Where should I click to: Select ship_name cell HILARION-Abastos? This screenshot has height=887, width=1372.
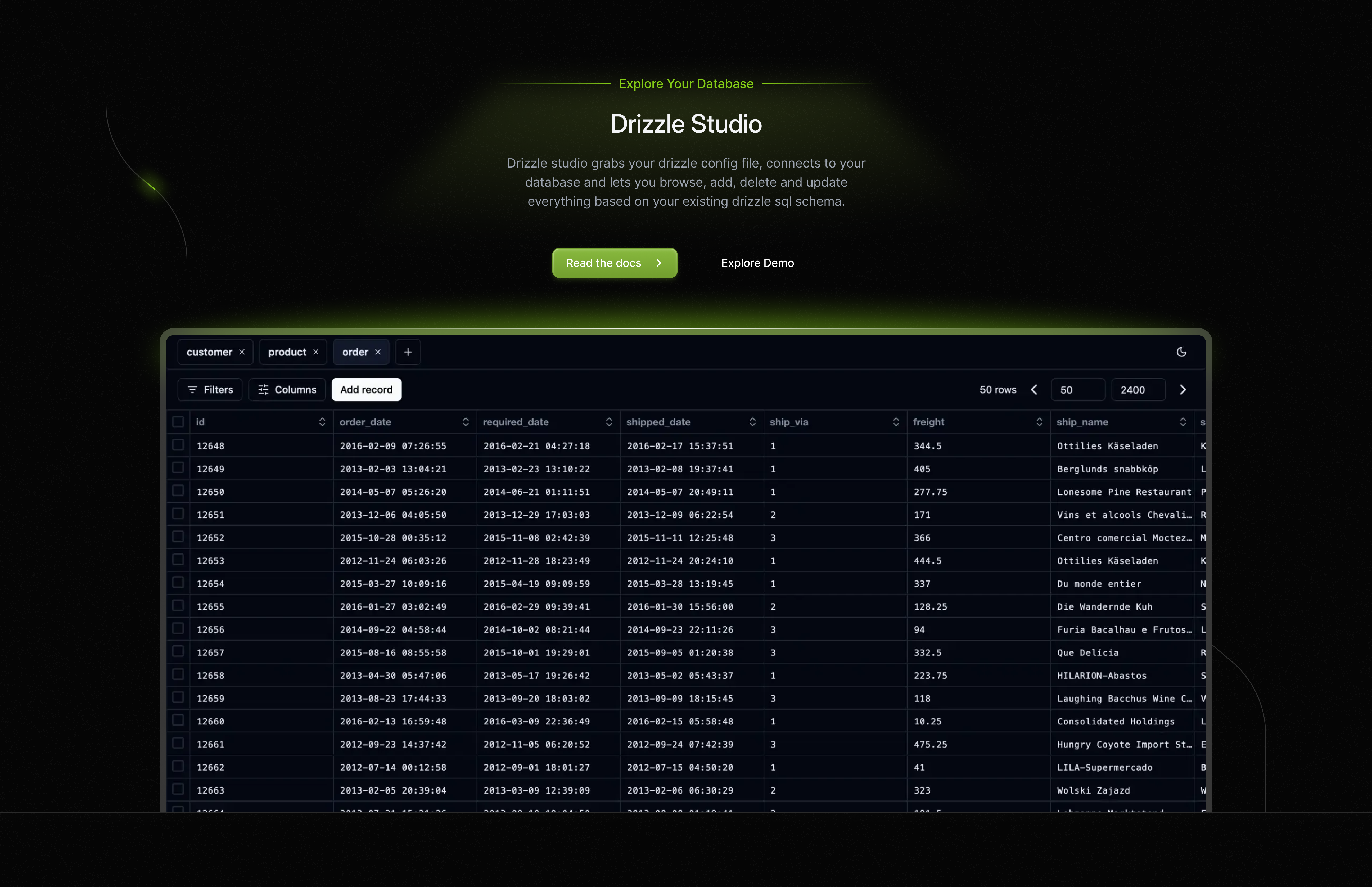point(1122,676)
